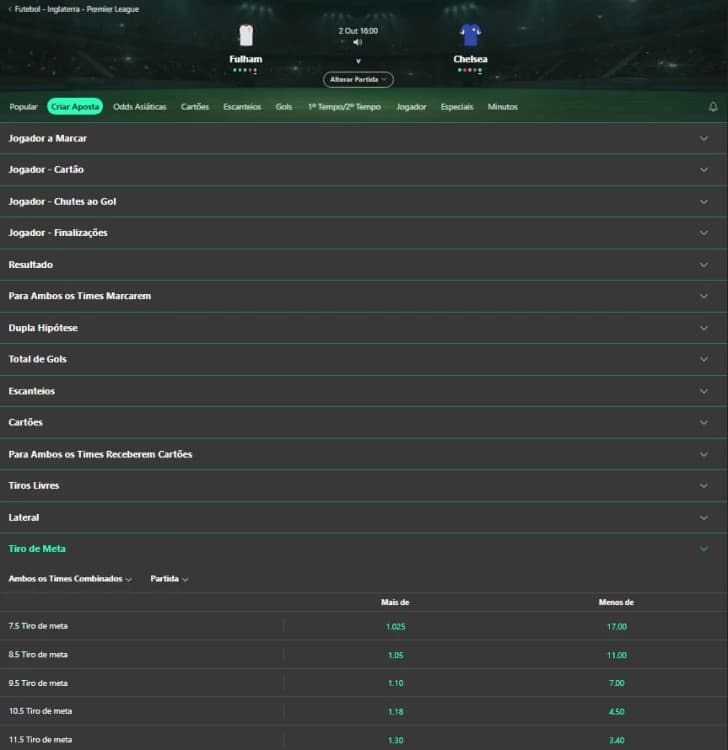The width and height of the screenshot is (728, 750).
Task: Click the 2 Out 16:00 match time
Action: [358, 31]
